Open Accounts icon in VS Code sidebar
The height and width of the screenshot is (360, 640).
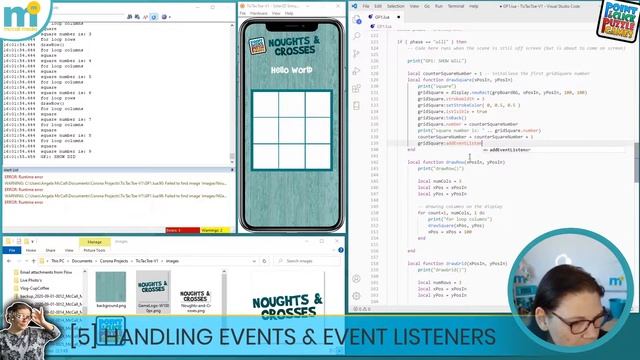click(356, 279)
